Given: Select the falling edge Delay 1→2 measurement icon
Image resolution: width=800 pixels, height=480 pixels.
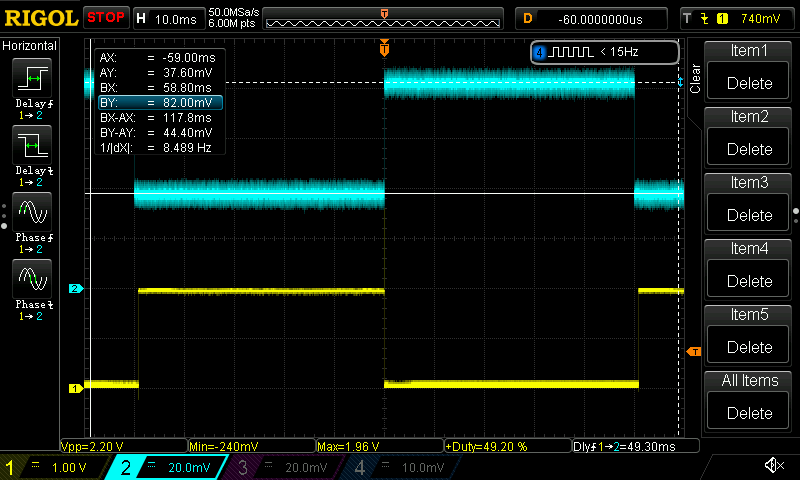Looking at the screenshot, I should point(32,145).
